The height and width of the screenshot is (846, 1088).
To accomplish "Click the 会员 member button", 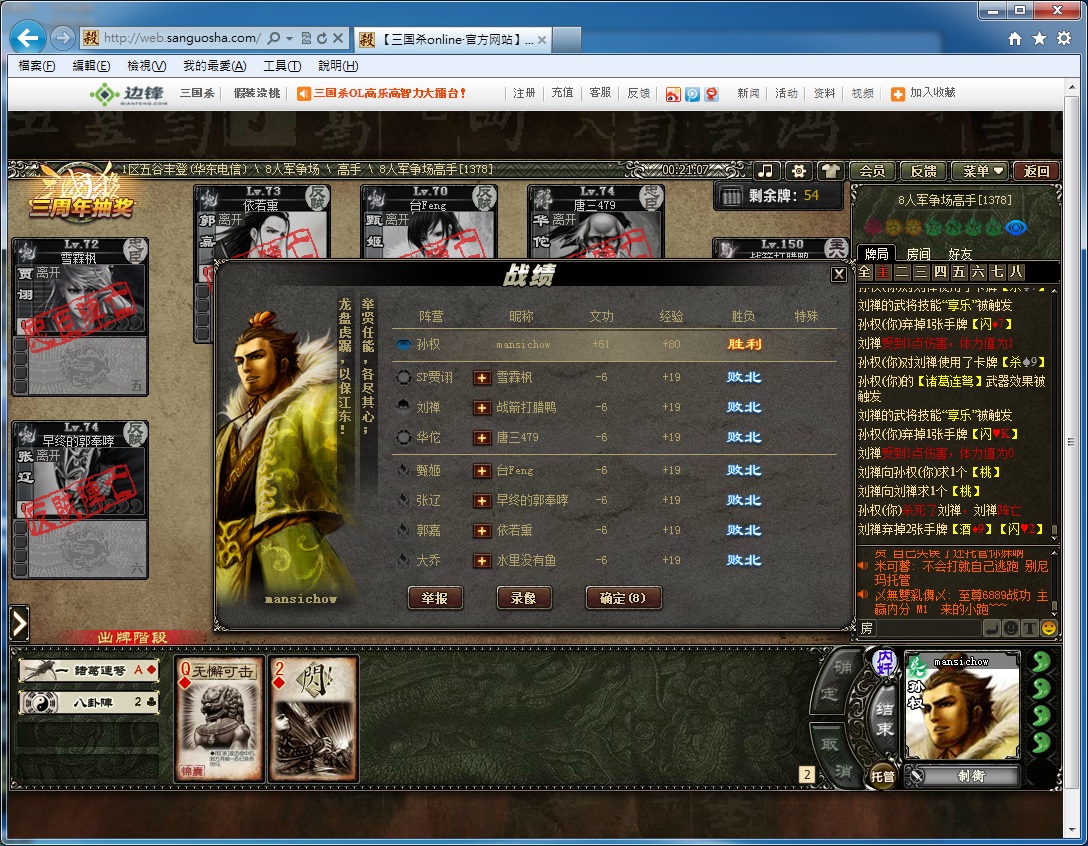I will click(872, 171).
